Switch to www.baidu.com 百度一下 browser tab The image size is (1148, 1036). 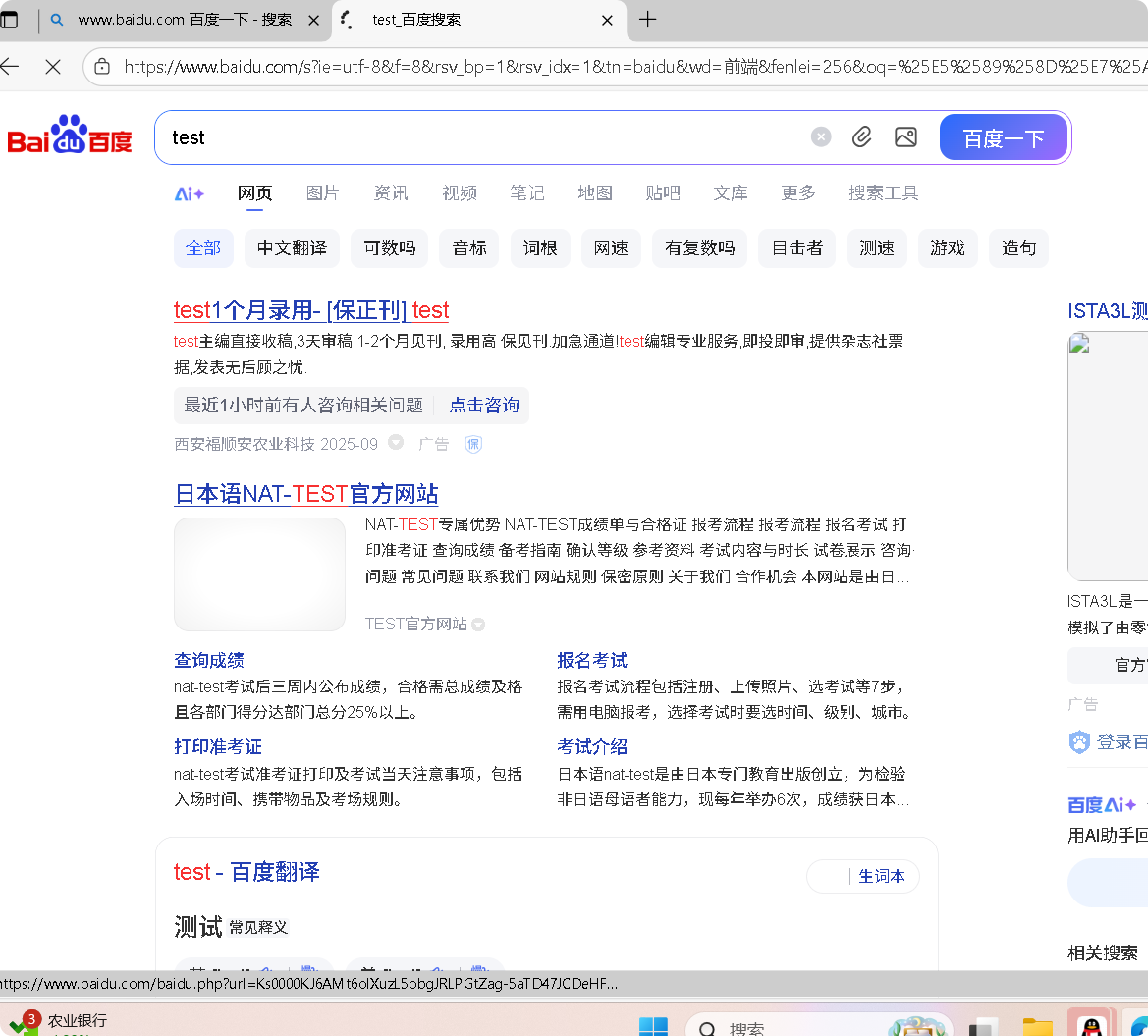(x=185, y=20)
